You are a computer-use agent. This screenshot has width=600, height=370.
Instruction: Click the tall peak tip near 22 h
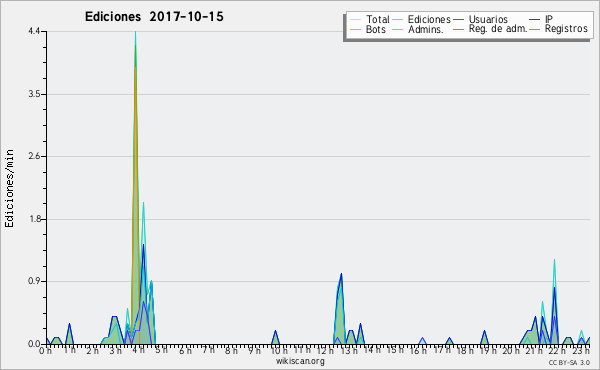pyautogui.click(x=554, y=260)
